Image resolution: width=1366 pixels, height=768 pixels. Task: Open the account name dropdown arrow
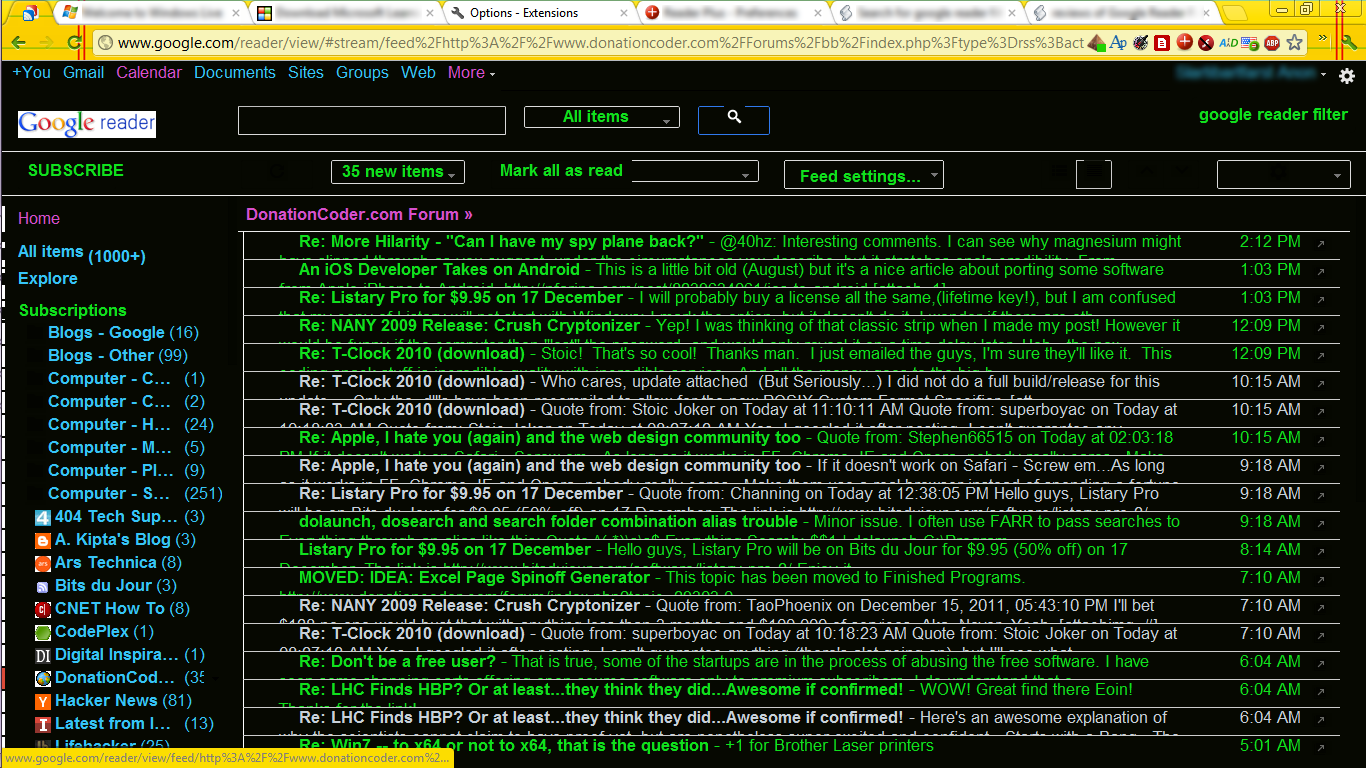1323,75
